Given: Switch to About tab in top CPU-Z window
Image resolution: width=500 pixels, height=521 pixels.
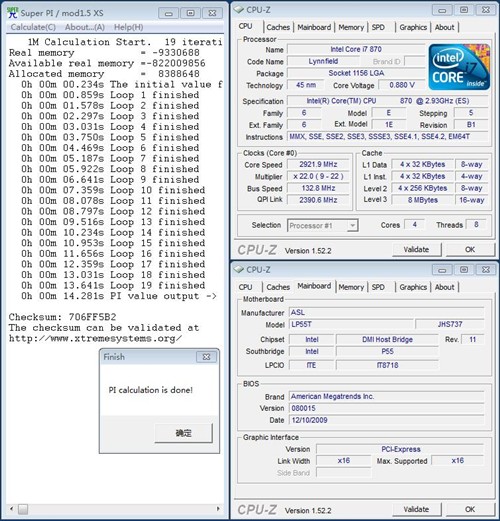Looking at the screenshot, I should pos(444,27).
